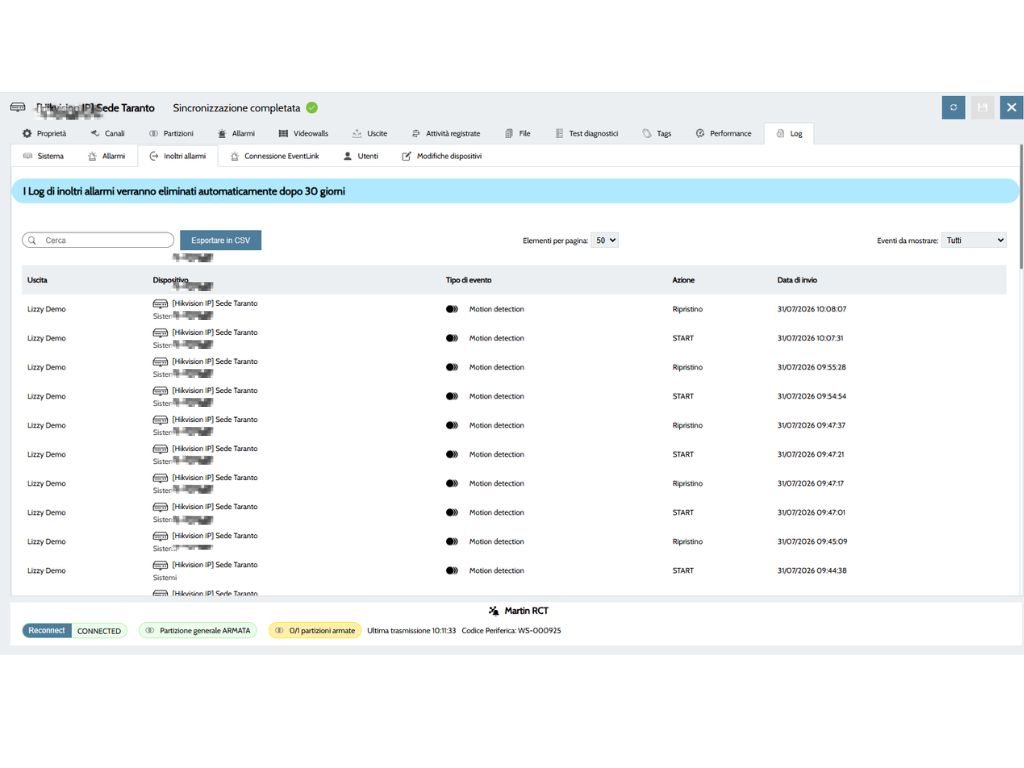Click the Esportare in CSV button
The image size is (1024, 768).
(221, 240)
